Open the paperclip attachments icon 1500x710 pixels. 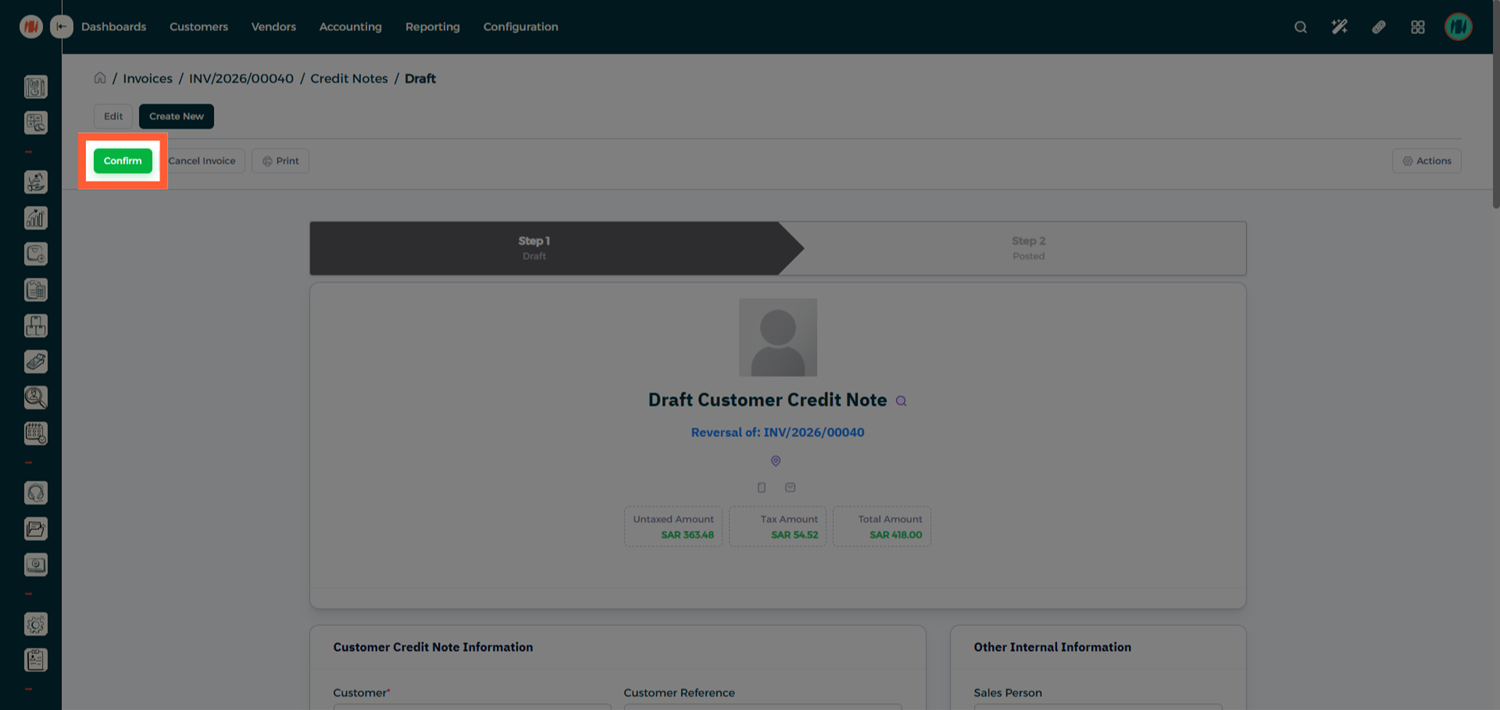point(1378,27)
